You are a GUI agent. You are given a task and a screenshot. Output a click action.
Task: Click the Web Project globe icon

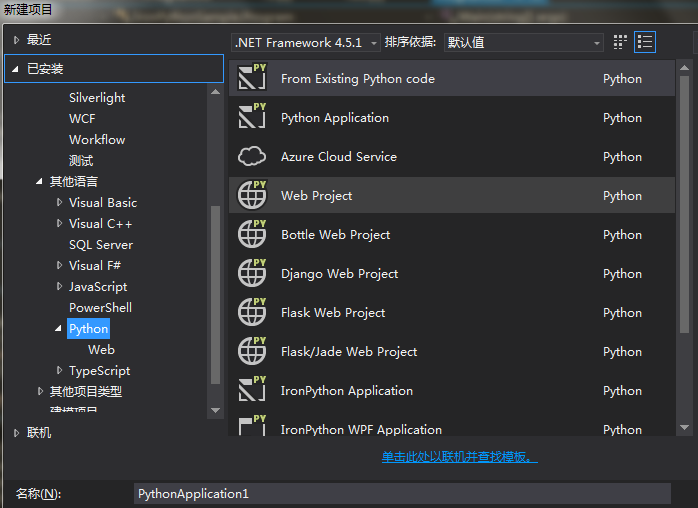click(252, 195)
